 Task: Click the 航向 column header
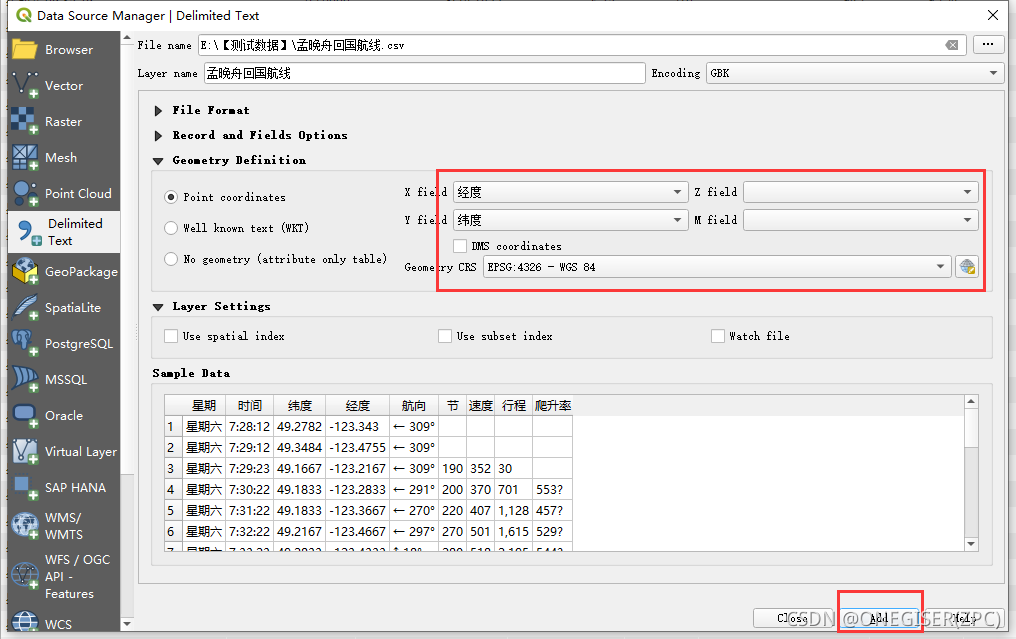[414, 406]
